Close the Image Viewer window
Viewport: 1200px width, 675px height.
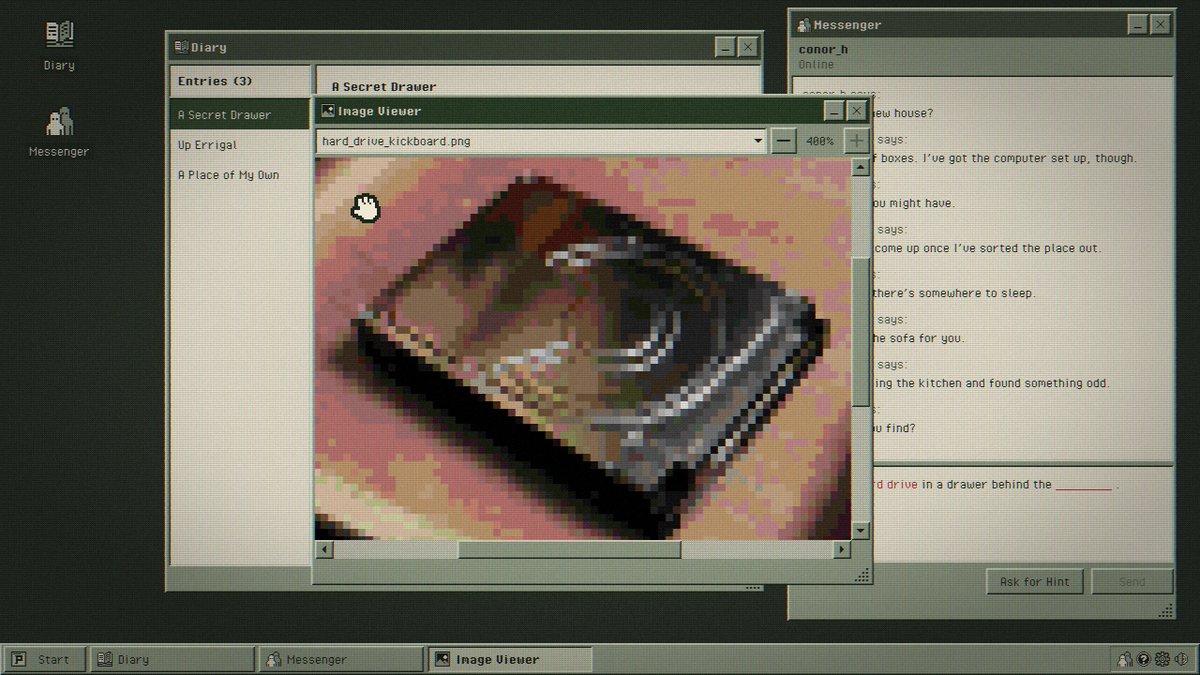857,111
